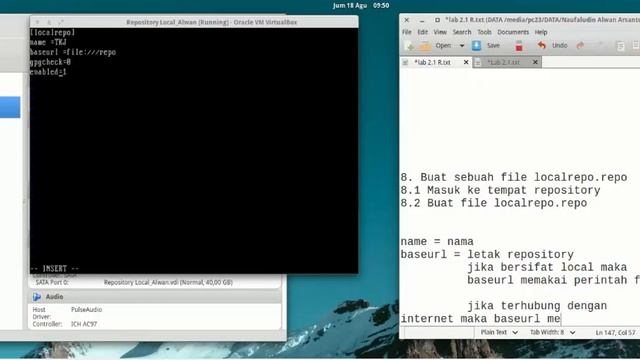Screen dimensions: 640x360
Task: Click the 'baseurl =file:///repo' line in terminal
Action: 73,52
